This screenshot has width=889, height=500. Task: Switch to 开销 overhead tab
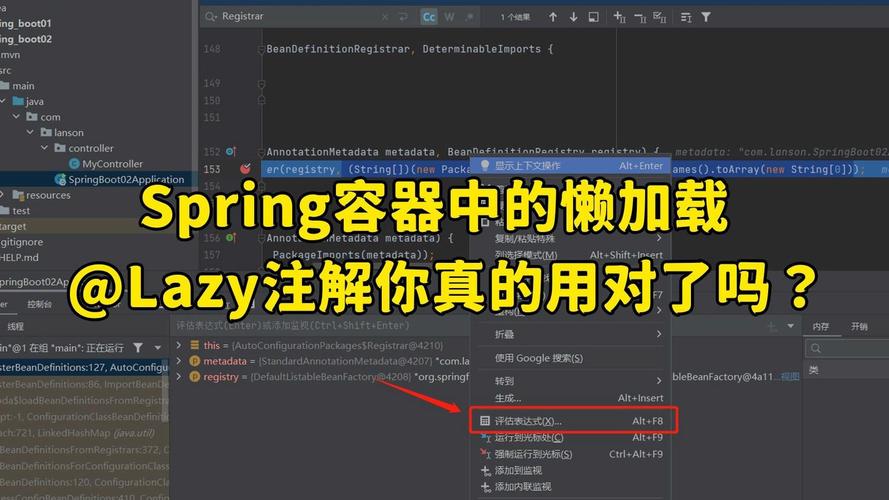coord(859,327)
